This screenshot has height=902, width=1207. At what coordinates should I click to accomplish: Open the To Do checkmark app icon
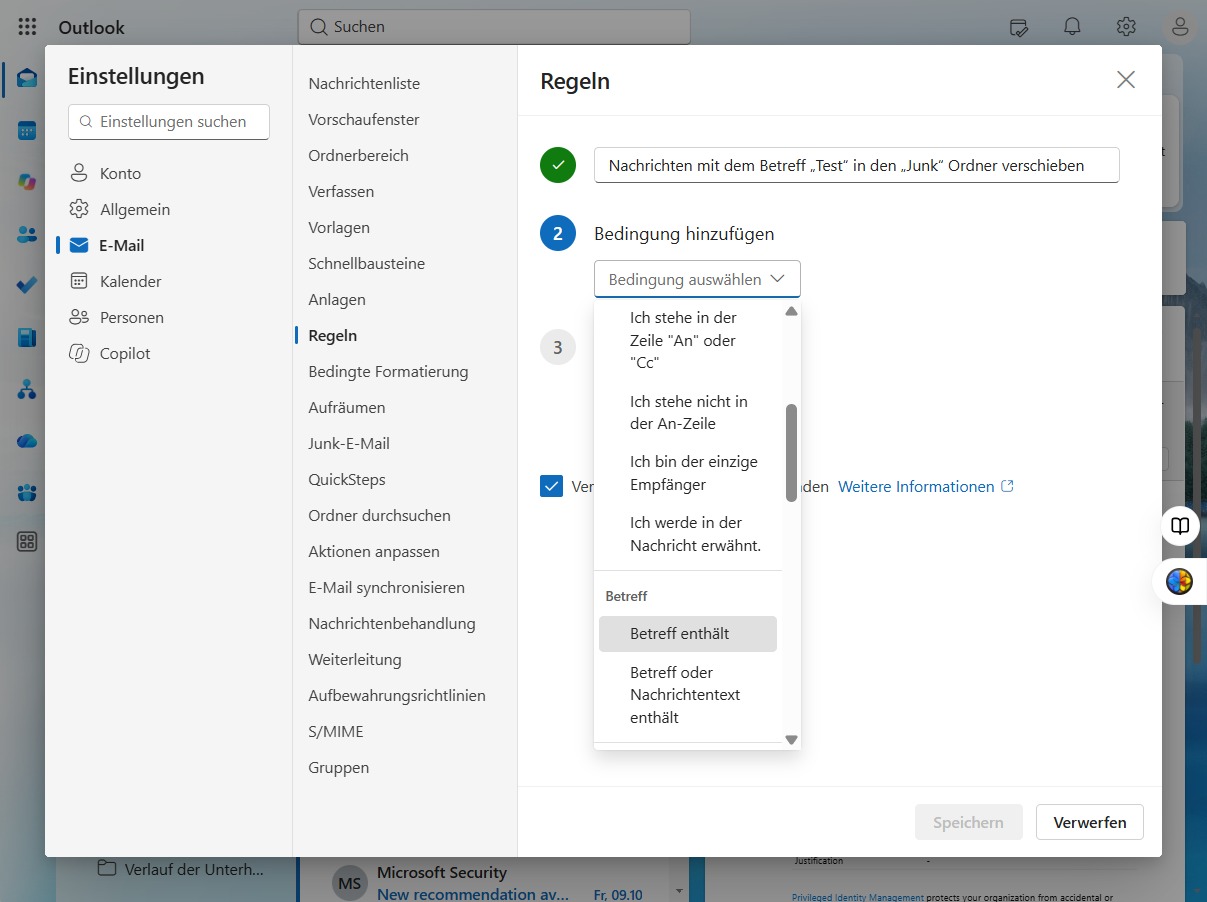click(27, 285)
